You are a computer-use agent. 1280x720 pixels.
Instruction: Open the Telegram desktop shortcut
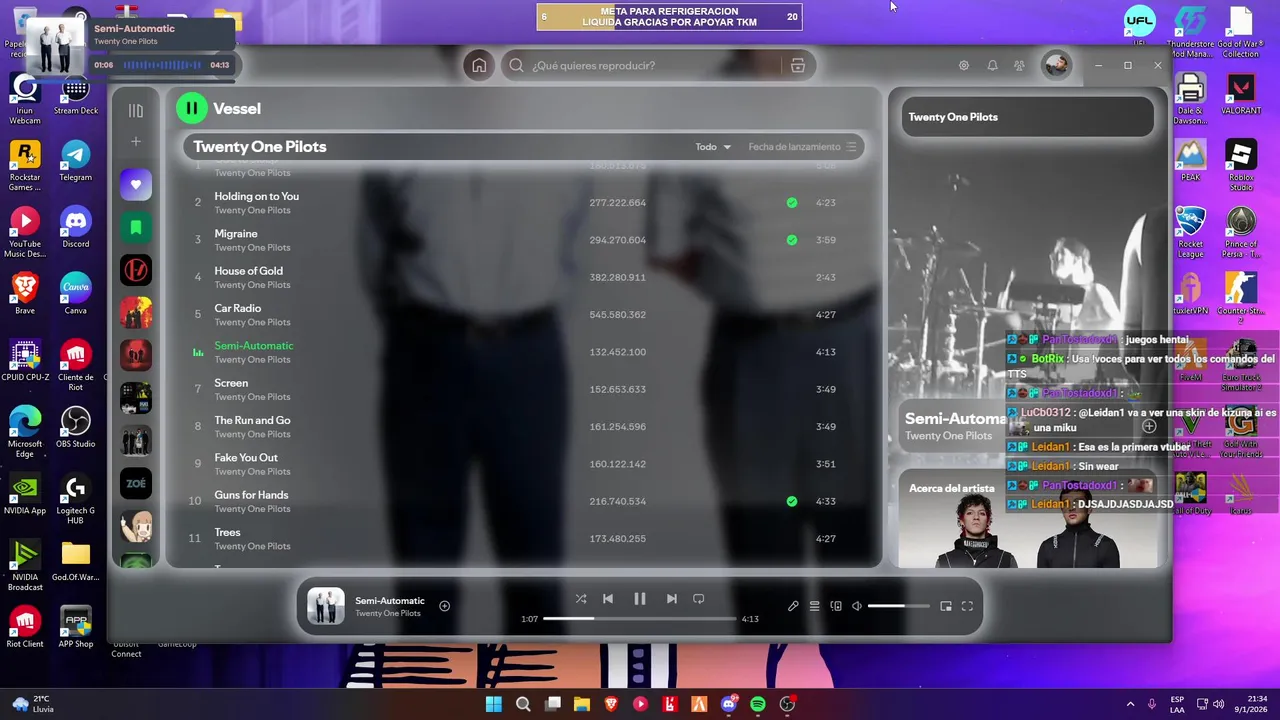coord(75,160)
